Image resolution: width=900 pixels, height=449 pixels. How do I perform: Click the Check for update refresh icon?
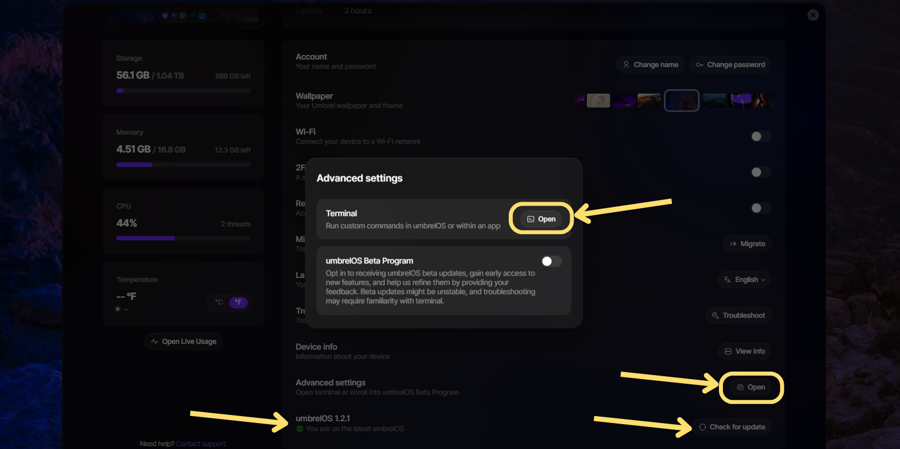pyautogui.click(x=703, y=427)
